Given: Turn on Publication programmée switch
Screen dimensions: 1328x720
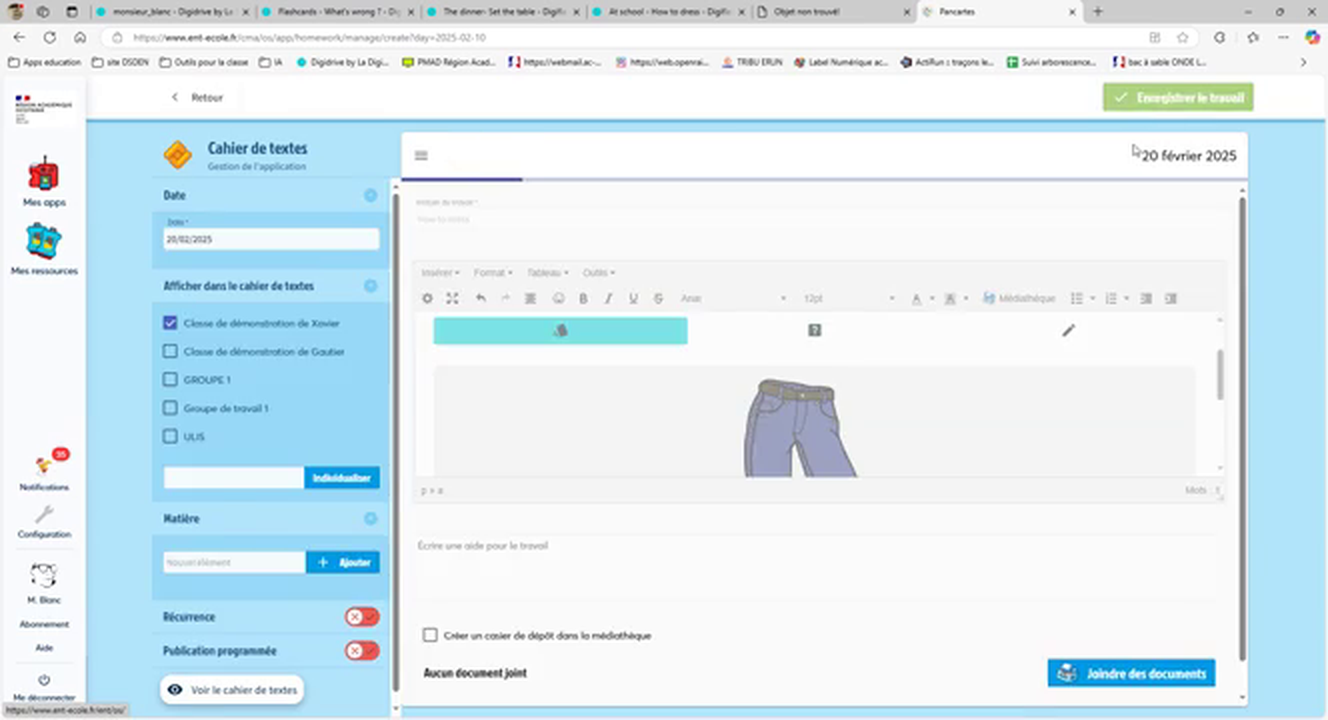Looking at the screenshot, I should coord(362,651).
